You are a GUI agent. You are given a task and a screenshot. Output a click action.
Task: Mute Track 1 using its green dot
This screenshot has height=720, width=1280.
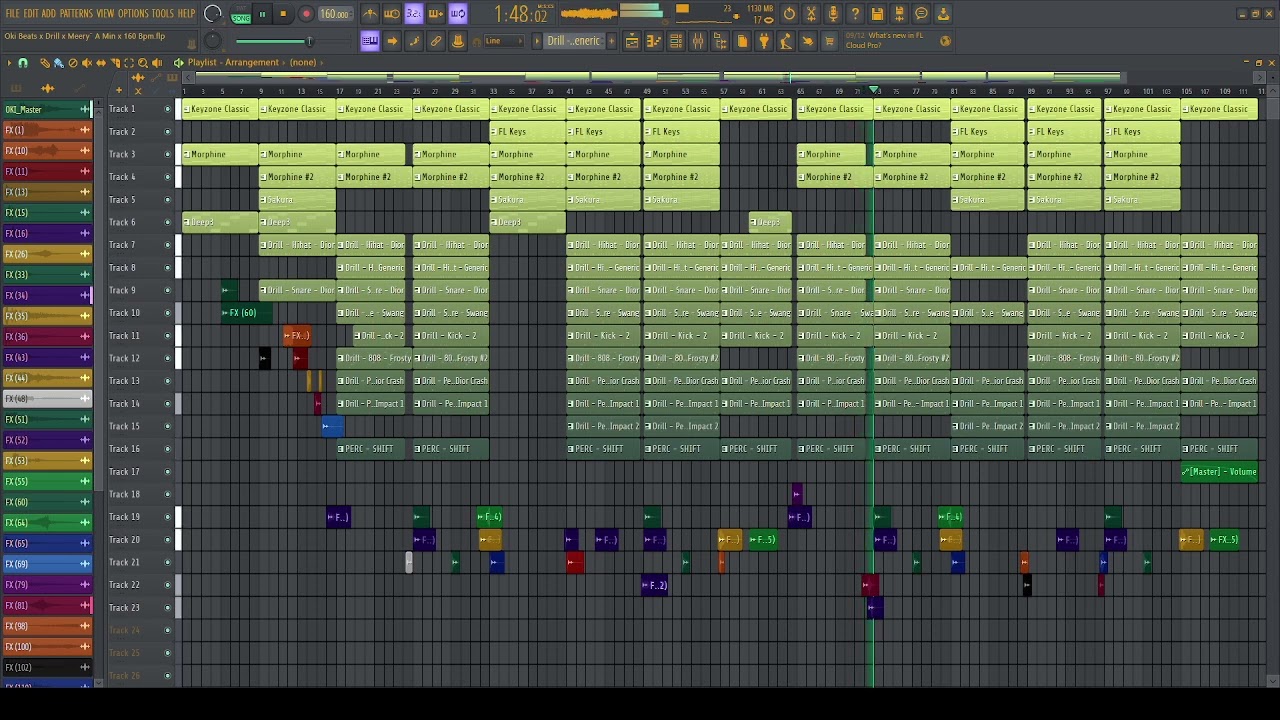pyautogui.click(x=167, y=109)
